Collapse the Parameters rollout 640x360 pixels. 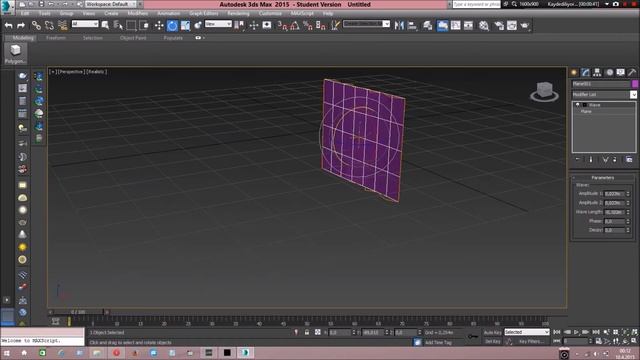click(603, 178)
